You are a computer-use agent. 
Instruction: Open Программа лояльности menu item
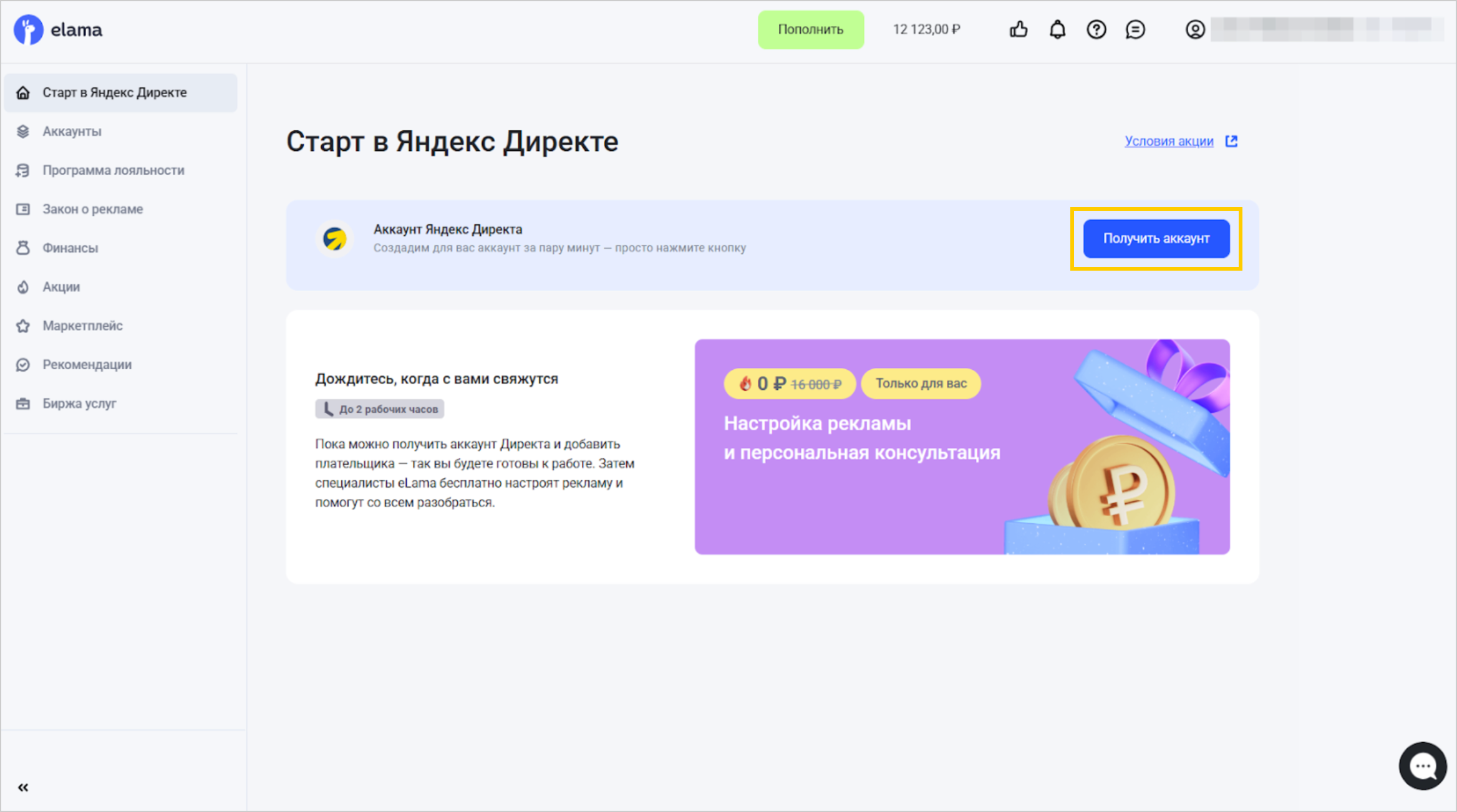click(113, 170)
